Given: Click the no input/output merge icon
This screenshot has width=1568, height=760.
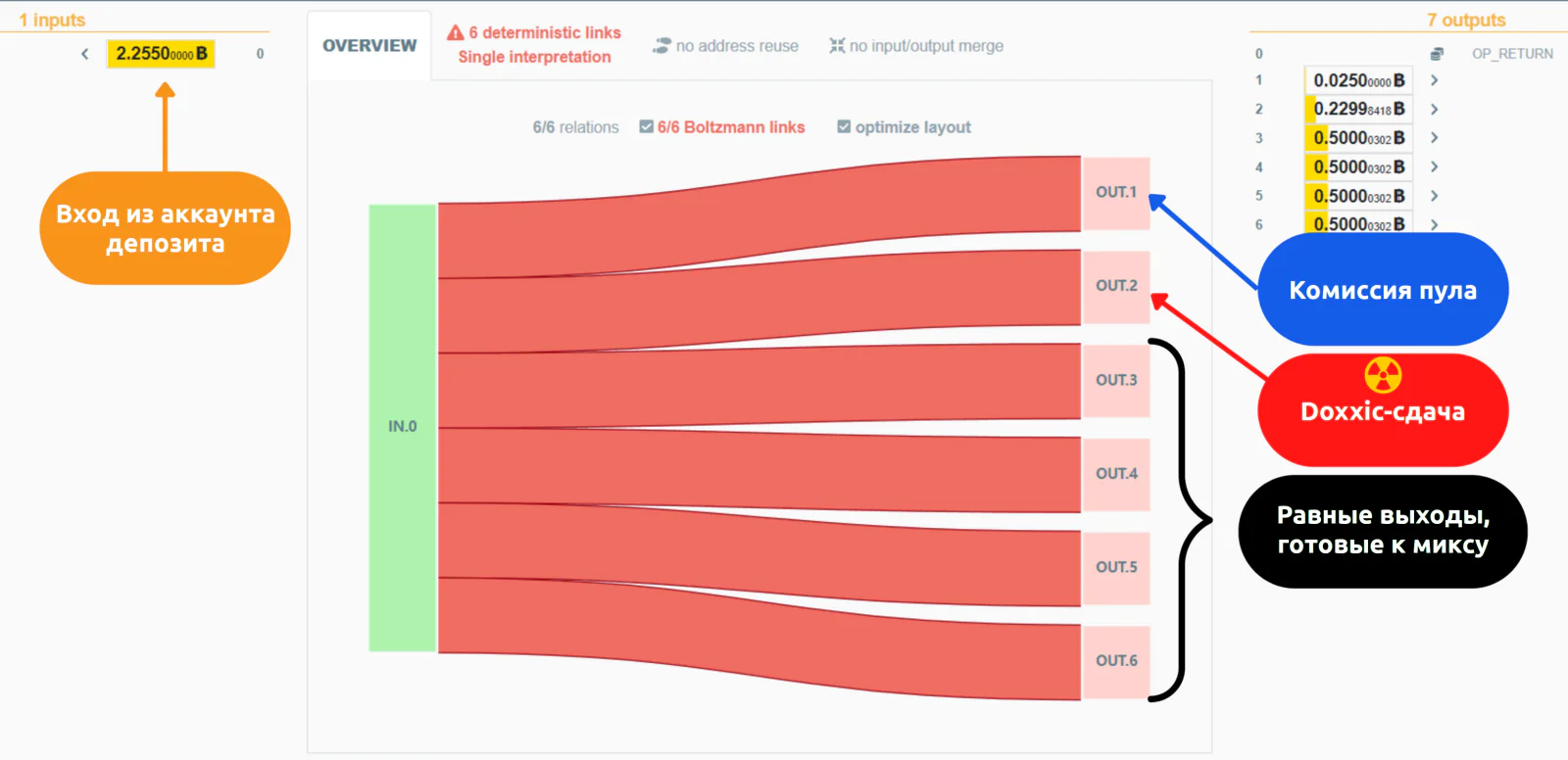Looking at the screenshot, I should pyautogui.click(x=836, y=45).
